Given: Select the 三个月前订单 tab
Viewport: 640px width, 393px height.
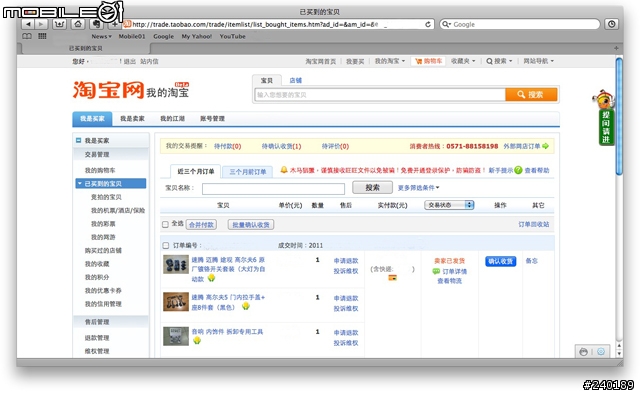Looking at the screenshot, I should (x=248, y=172).
